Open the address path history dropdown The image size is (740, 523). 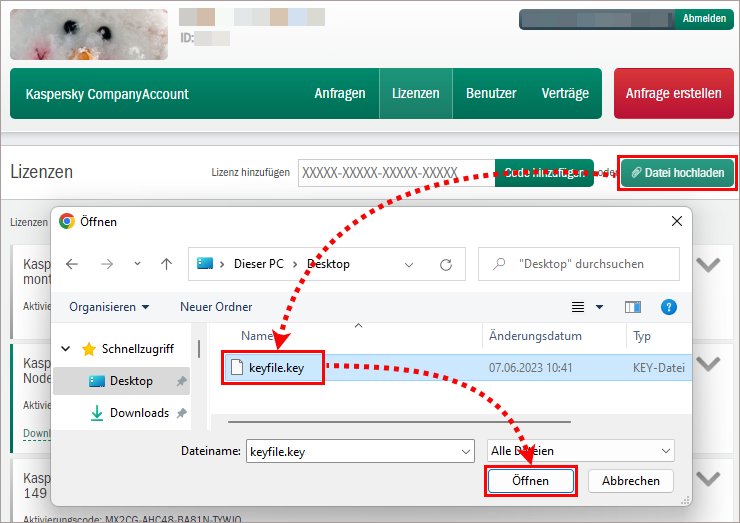pos(408,264)
